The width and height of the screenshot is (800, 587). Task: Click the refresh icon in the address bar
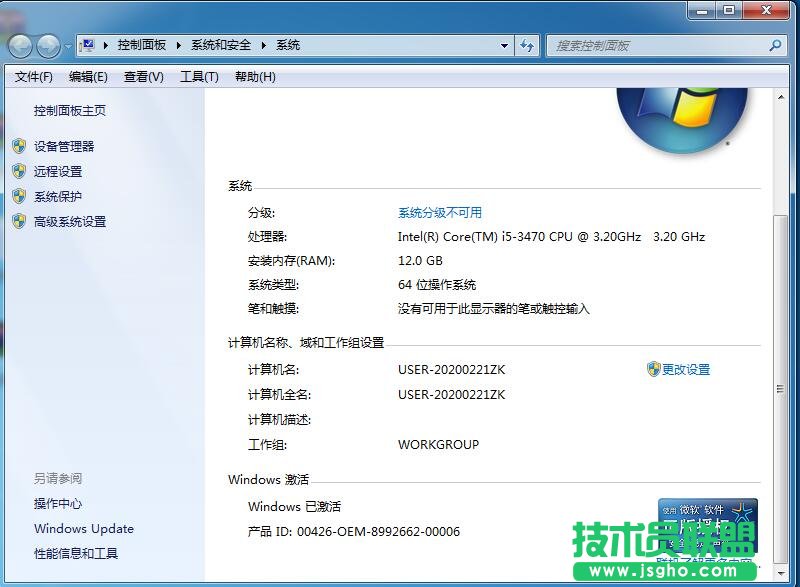(527, 45)
